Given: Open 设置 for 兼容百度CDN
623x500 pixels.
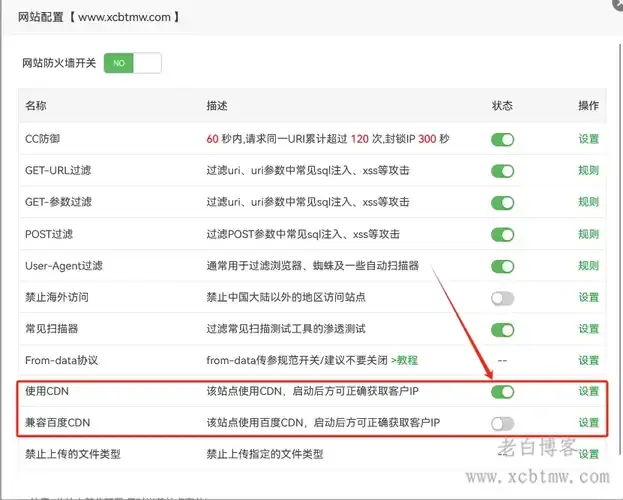Looking at the screenshot, I should click(588, 422).
